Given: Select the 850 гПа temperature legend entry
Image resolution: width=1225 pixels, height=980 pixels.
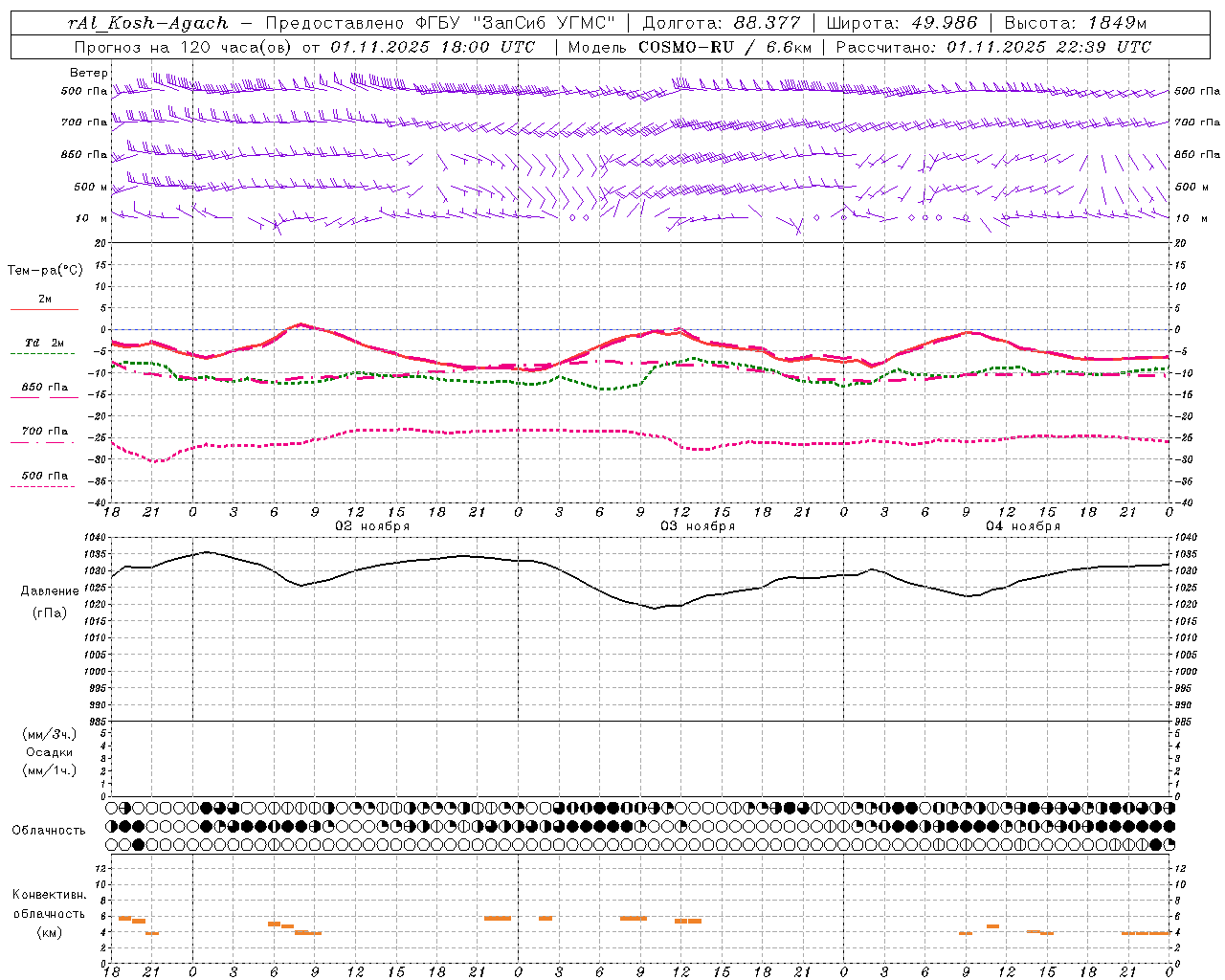Looking at the screenshot, I should click(x=44, y=387).
